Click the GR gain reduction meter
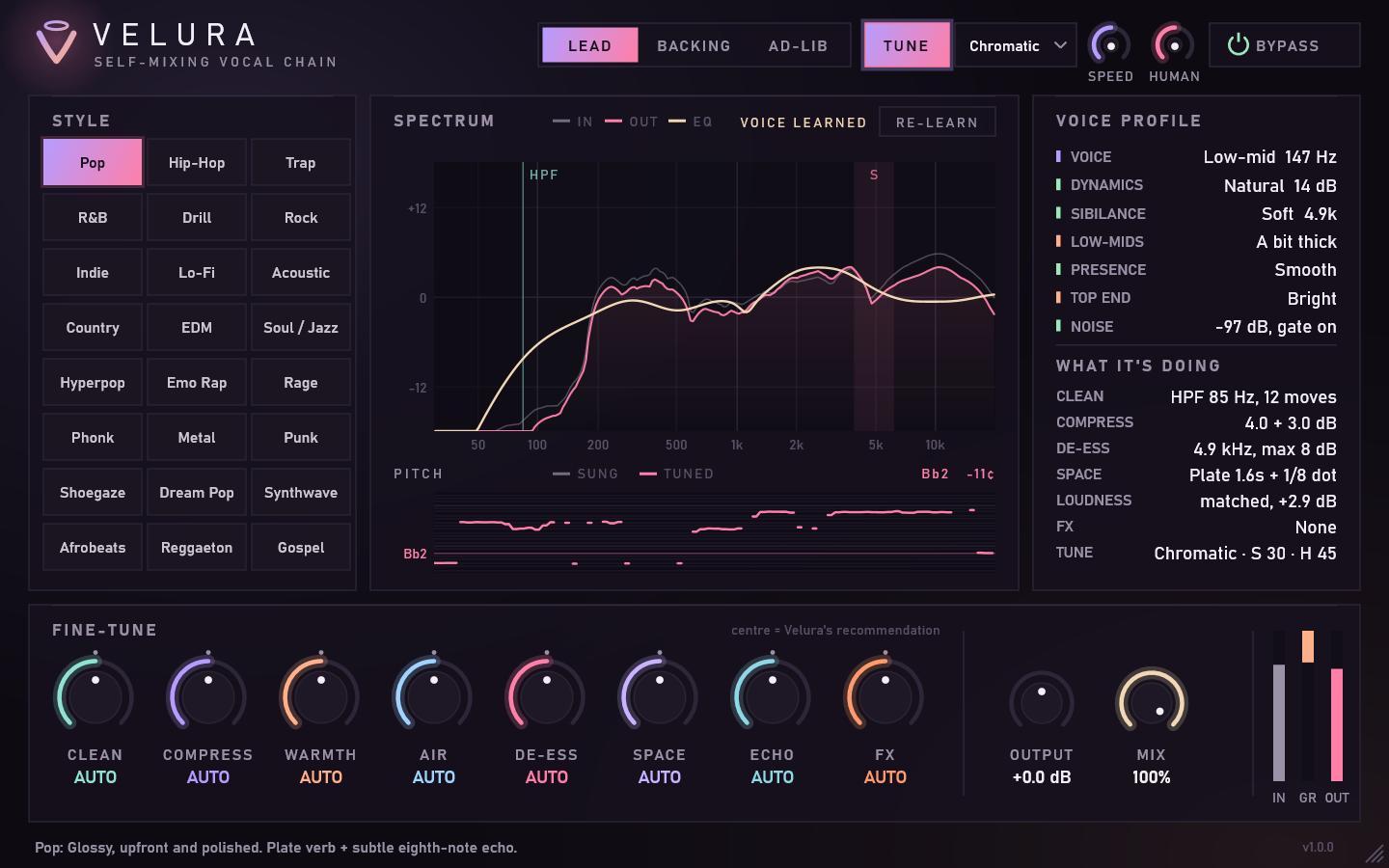Screen dimensions: 1389x868 [x=1308, y=706]
